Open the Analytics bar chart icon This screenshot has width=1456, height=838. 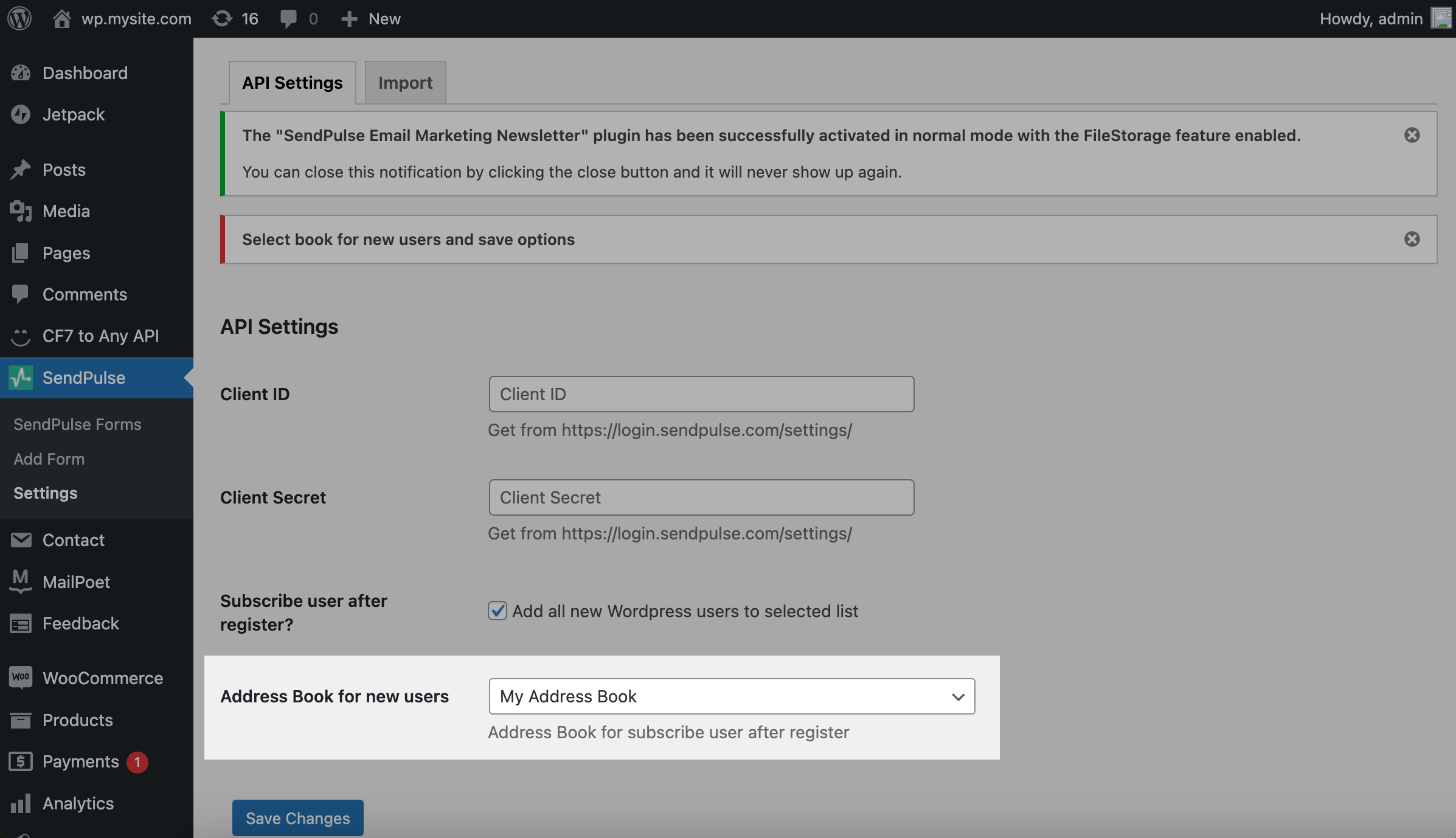tap(21, 803)
